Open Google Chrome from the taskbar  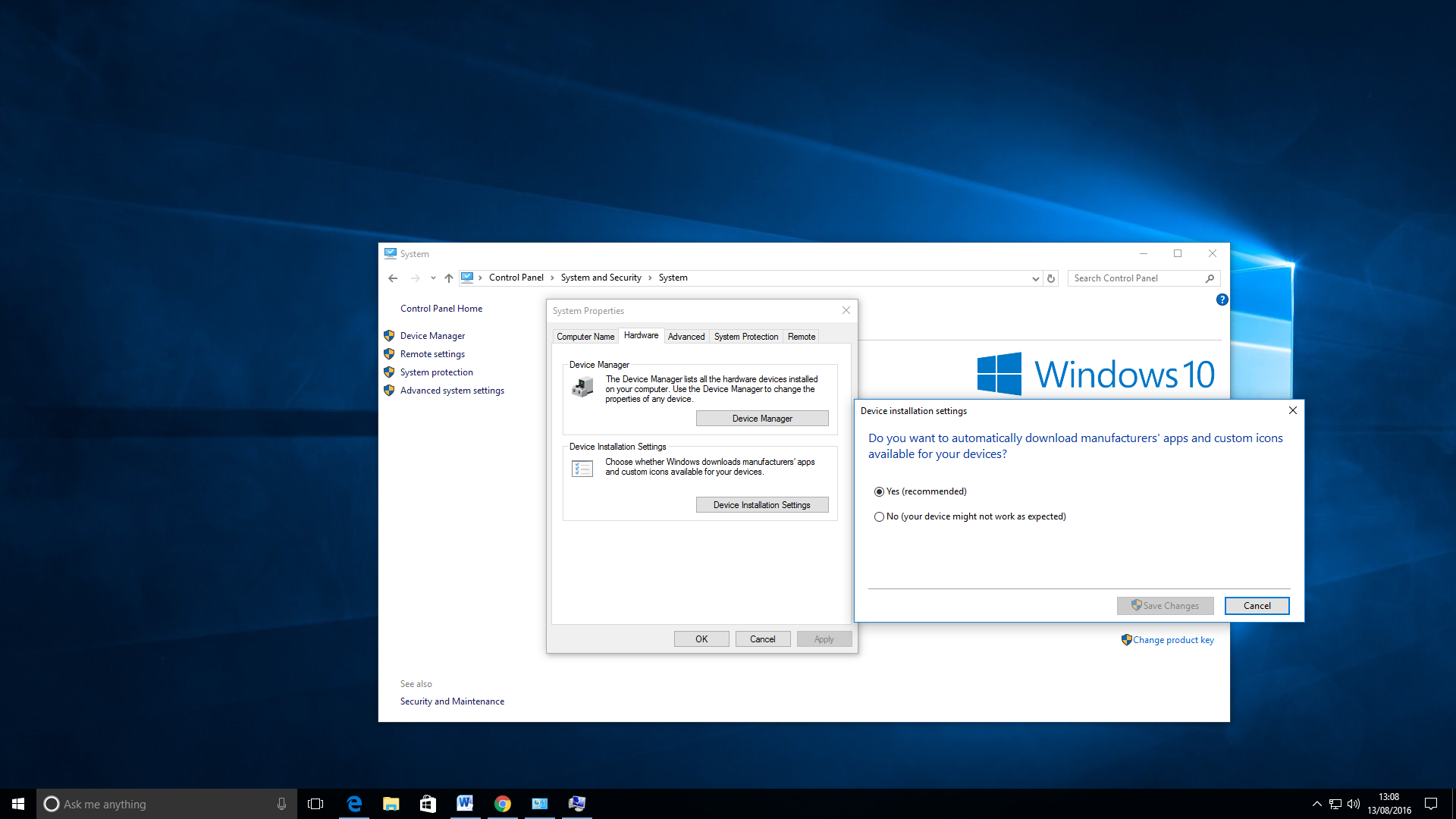point(502,804)
